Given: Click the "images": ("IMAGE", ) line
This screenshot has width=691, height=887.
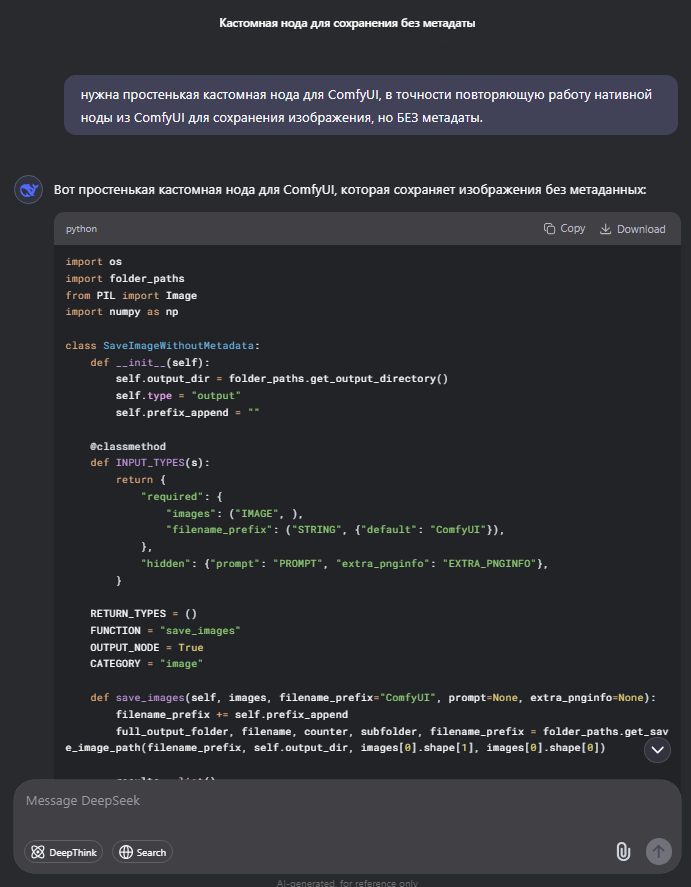Looking at the screenshot, I should pos(235,514).
